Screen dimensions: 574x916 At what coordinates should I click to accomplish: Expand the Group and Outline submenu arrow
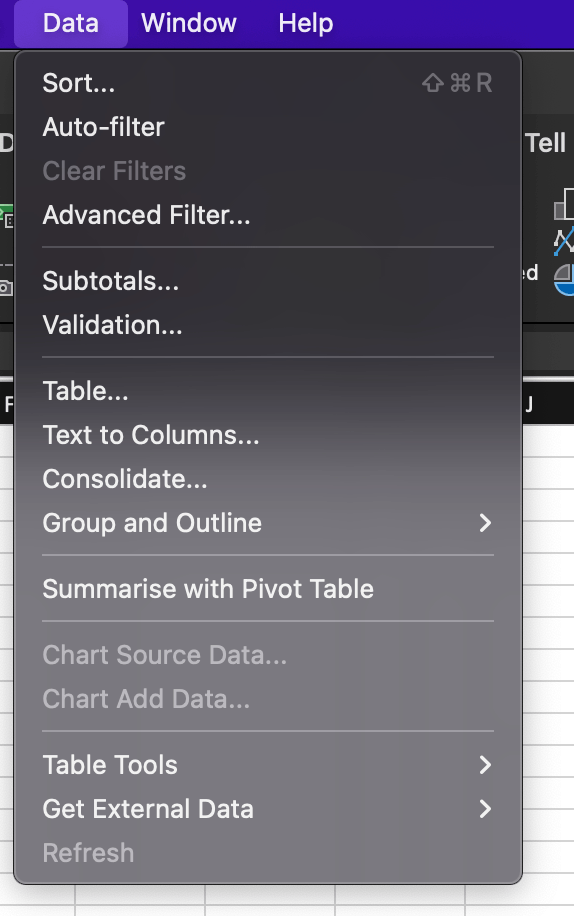click(x=485, y=523)
